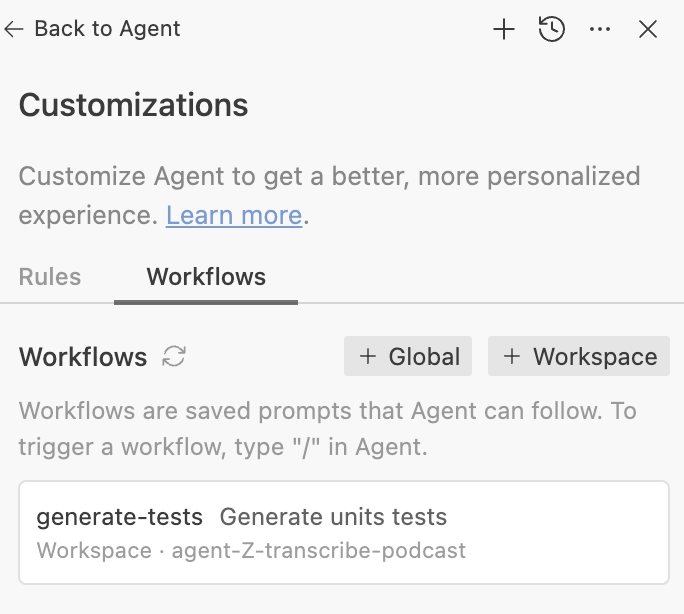Click the 'Workflows are saved prompts' help text
684x614 pixels.
pyautogui.click(x=328, y=429)
